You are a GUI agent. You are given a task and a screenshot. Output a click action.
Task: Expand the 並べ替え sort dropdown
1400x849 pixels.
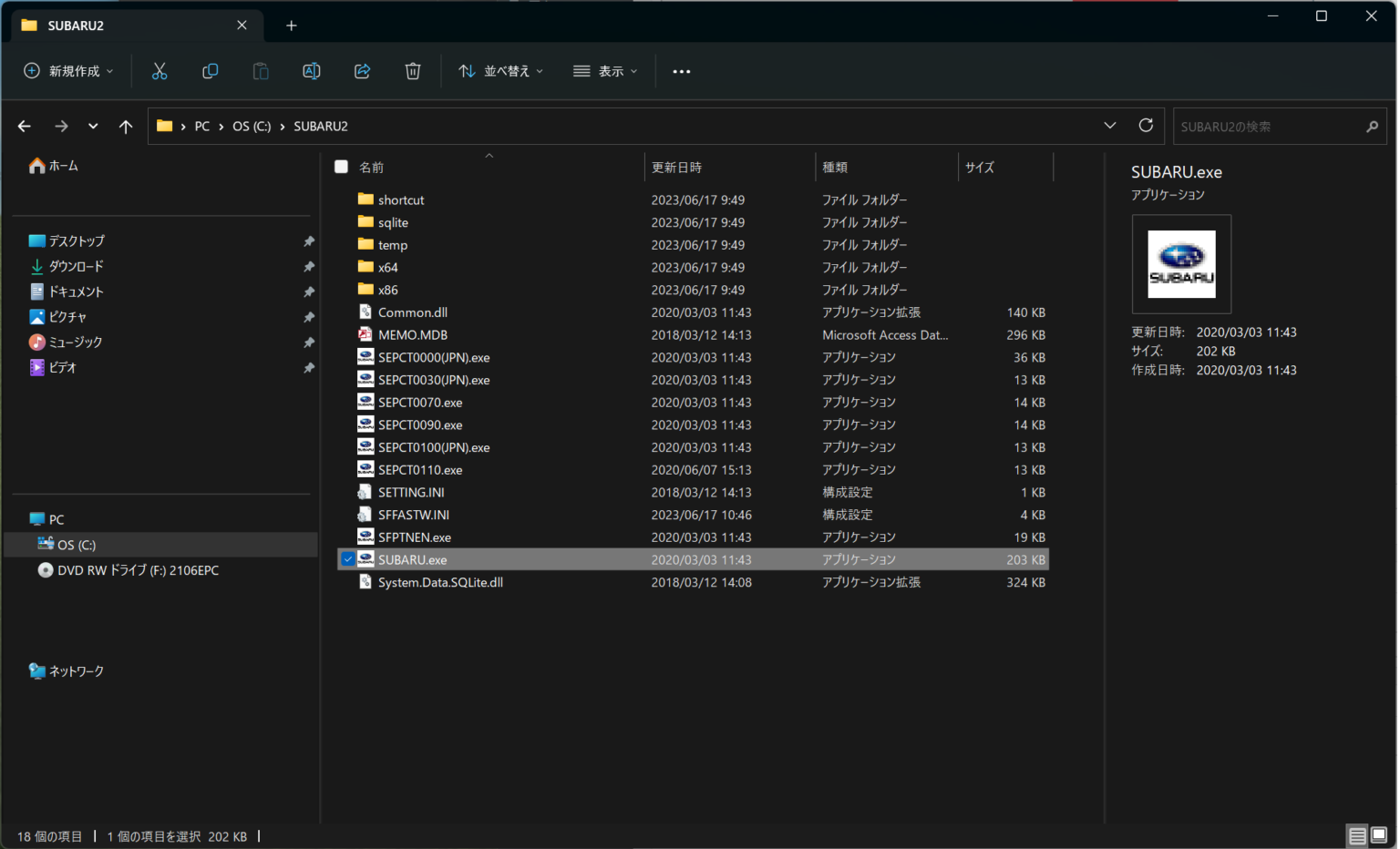501,71
